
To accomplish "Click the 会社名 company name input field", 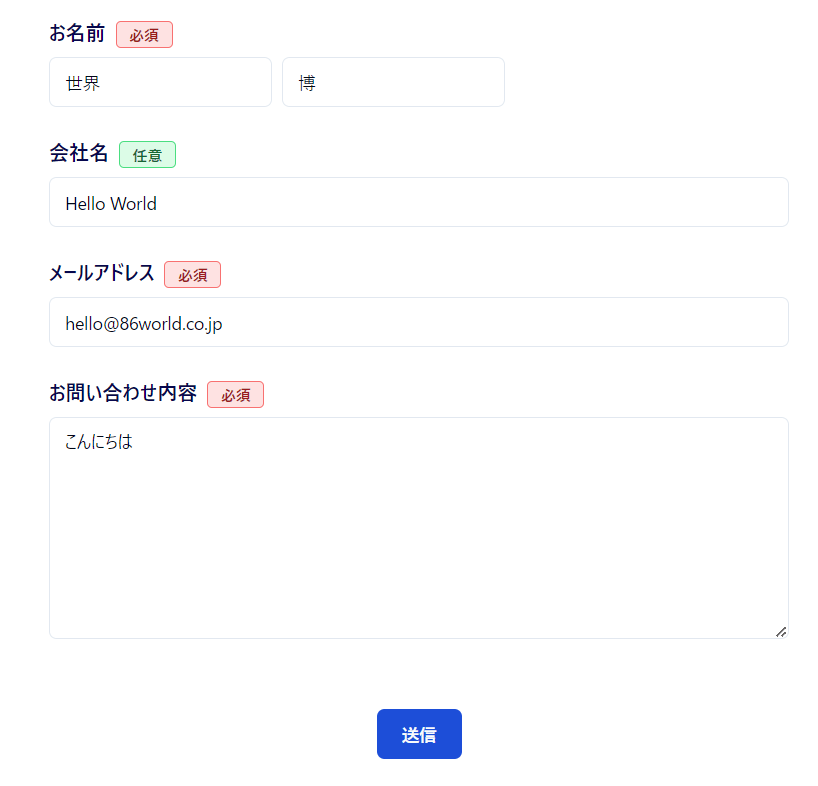I will (418, 202).
